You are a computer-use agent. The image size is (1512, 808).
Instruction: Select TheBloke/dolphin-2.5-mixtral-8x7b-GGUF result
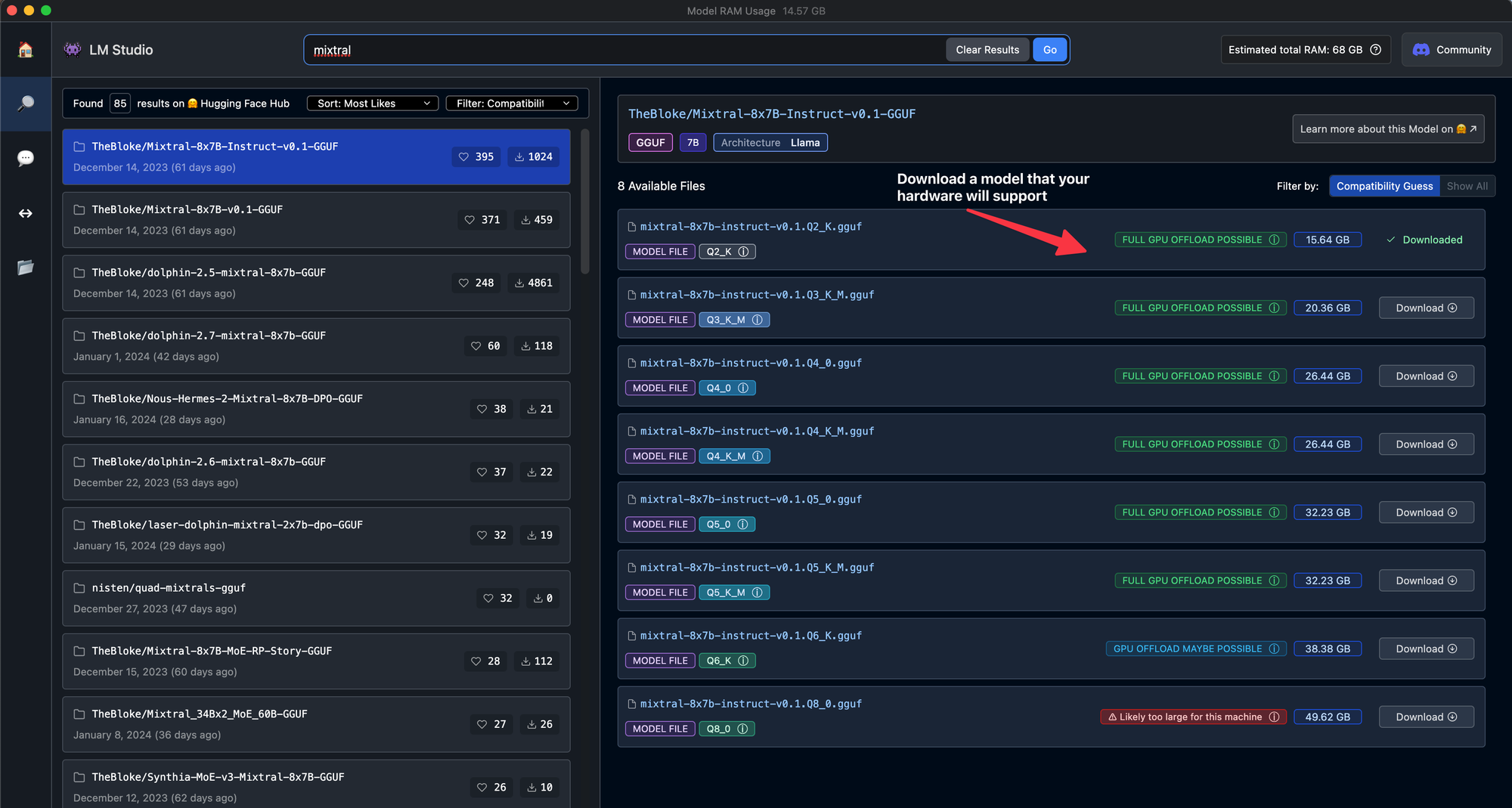click(316, 283)
